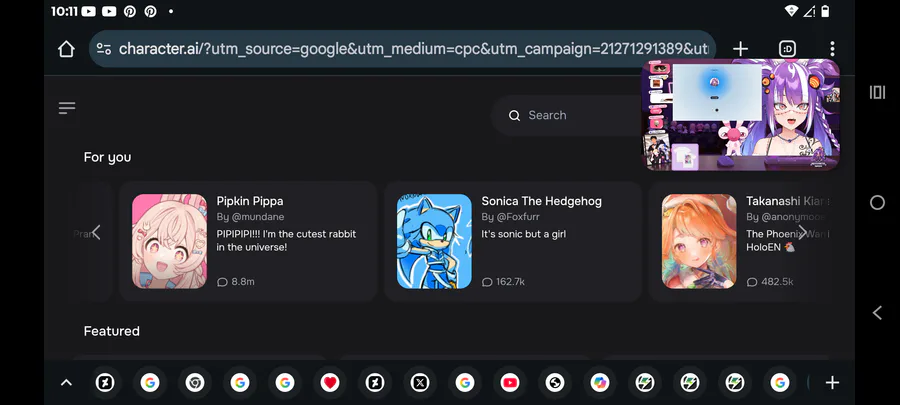Open a new tab with top plus icon
This screenshot has width=900, height=405.
(x=740, y=49)
